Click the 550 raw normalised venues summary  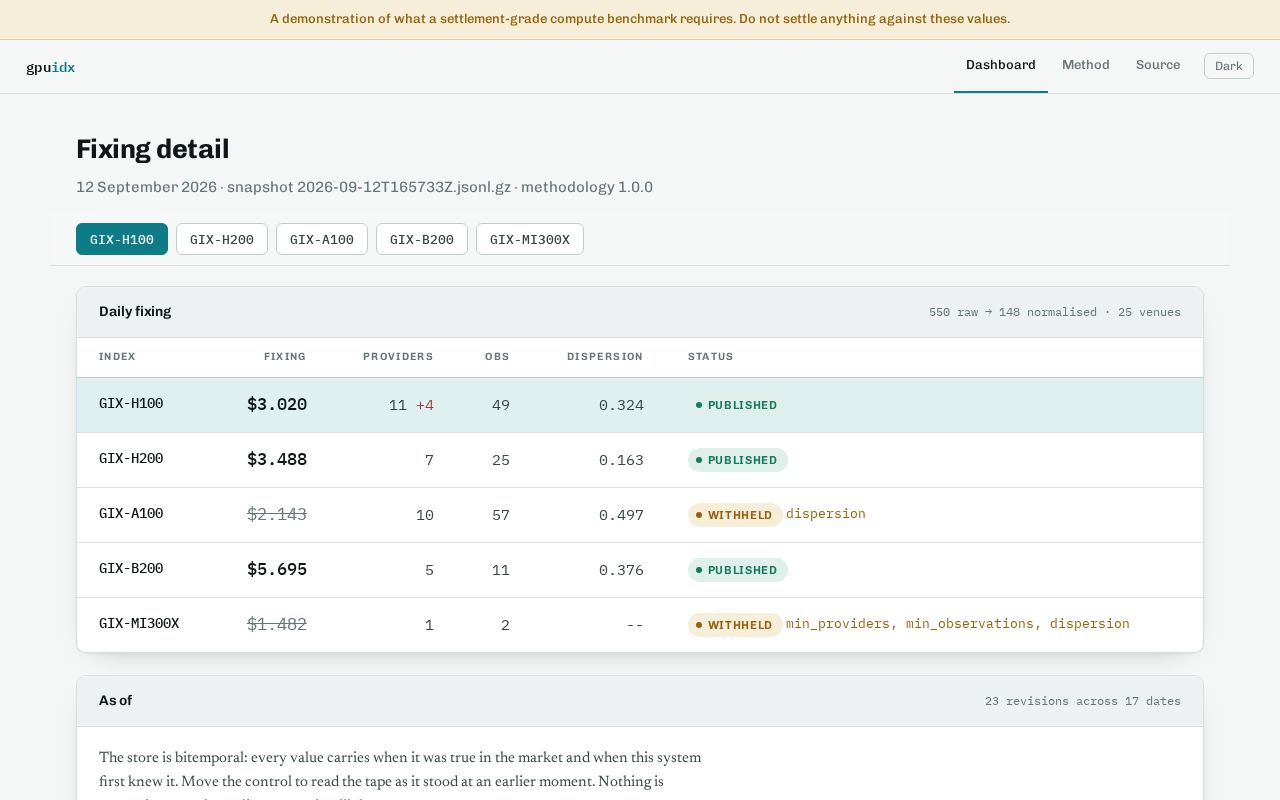(x=1055, y=312)
